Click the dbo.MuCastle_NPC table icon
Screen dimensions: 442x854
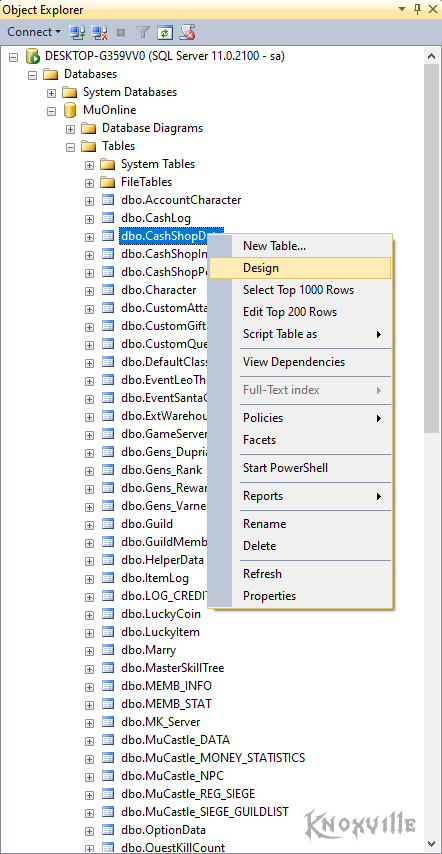(108, 776)
